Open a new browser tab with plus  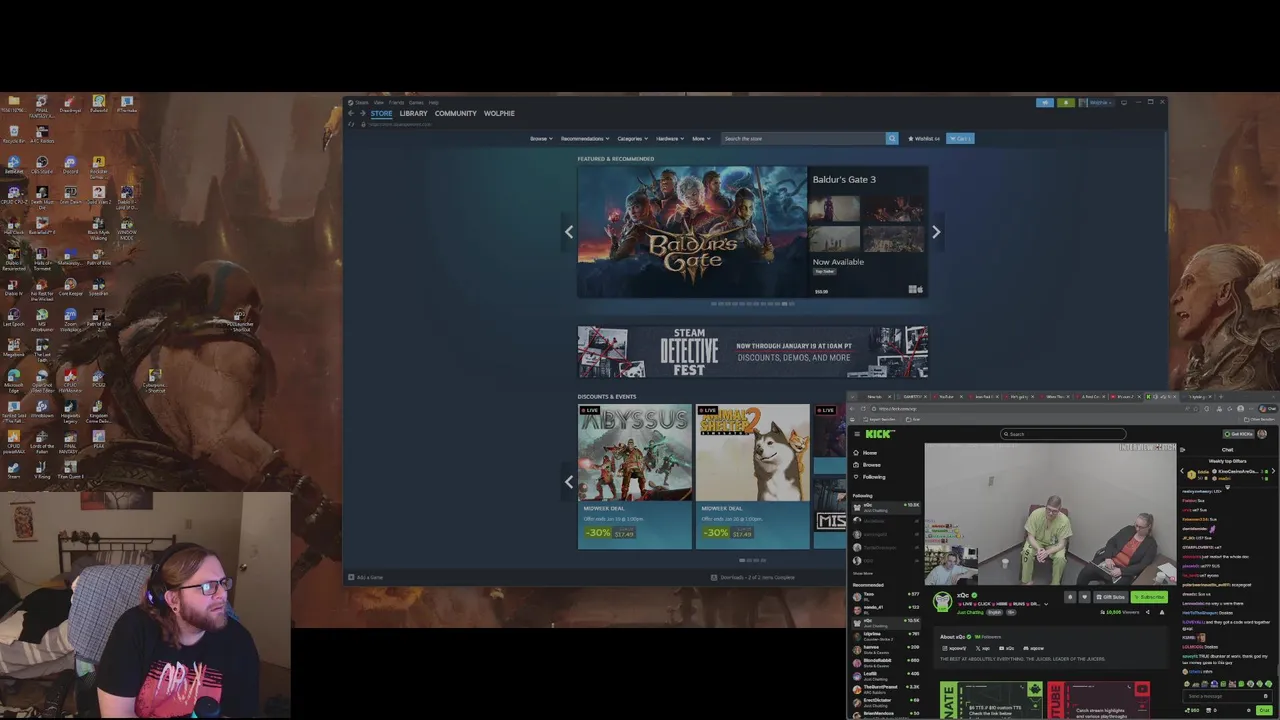tap(1220, 397)
